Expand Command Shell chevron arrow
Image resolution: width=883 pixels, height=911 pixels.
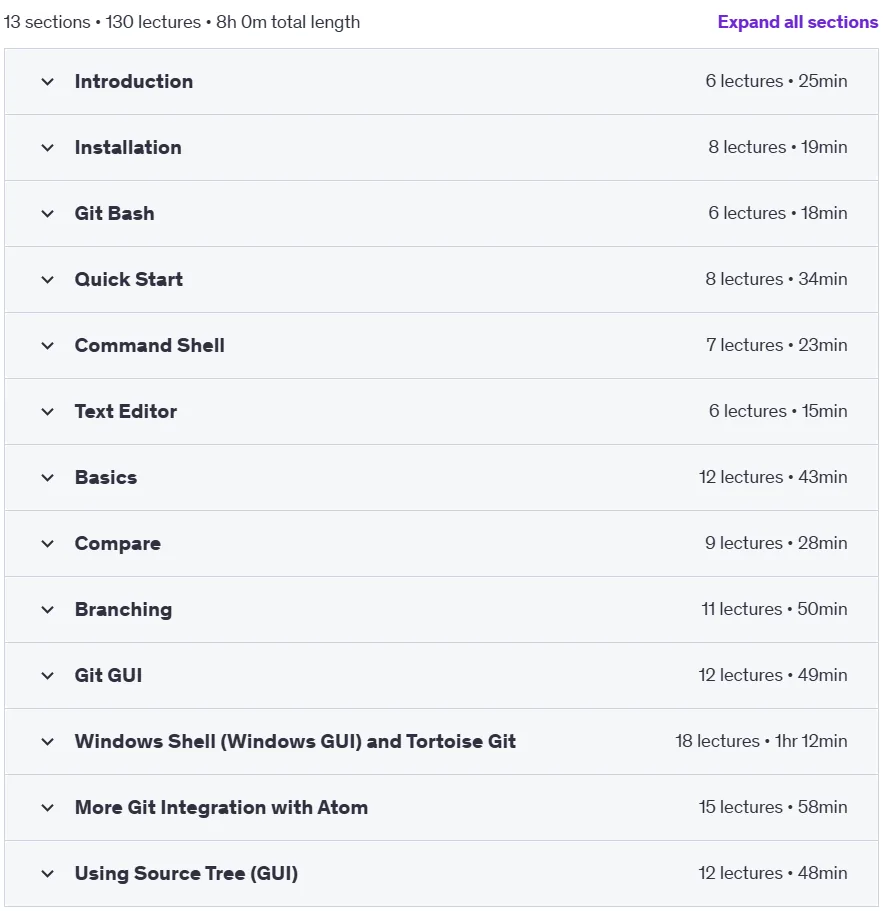point(48,346)
